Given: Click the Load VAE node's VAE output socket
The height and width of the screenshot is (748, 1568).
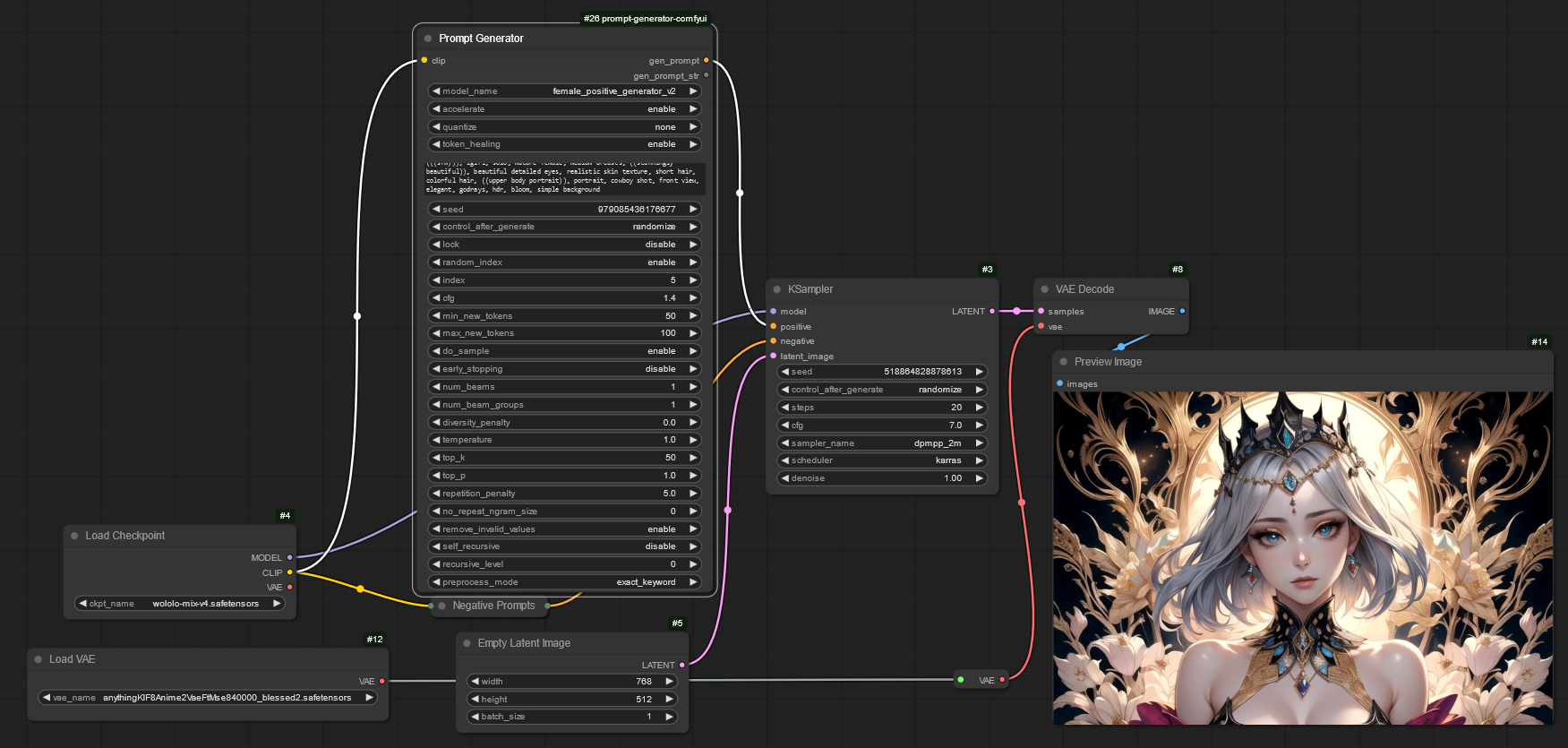Looking at the screenshot, I should 382,681.
